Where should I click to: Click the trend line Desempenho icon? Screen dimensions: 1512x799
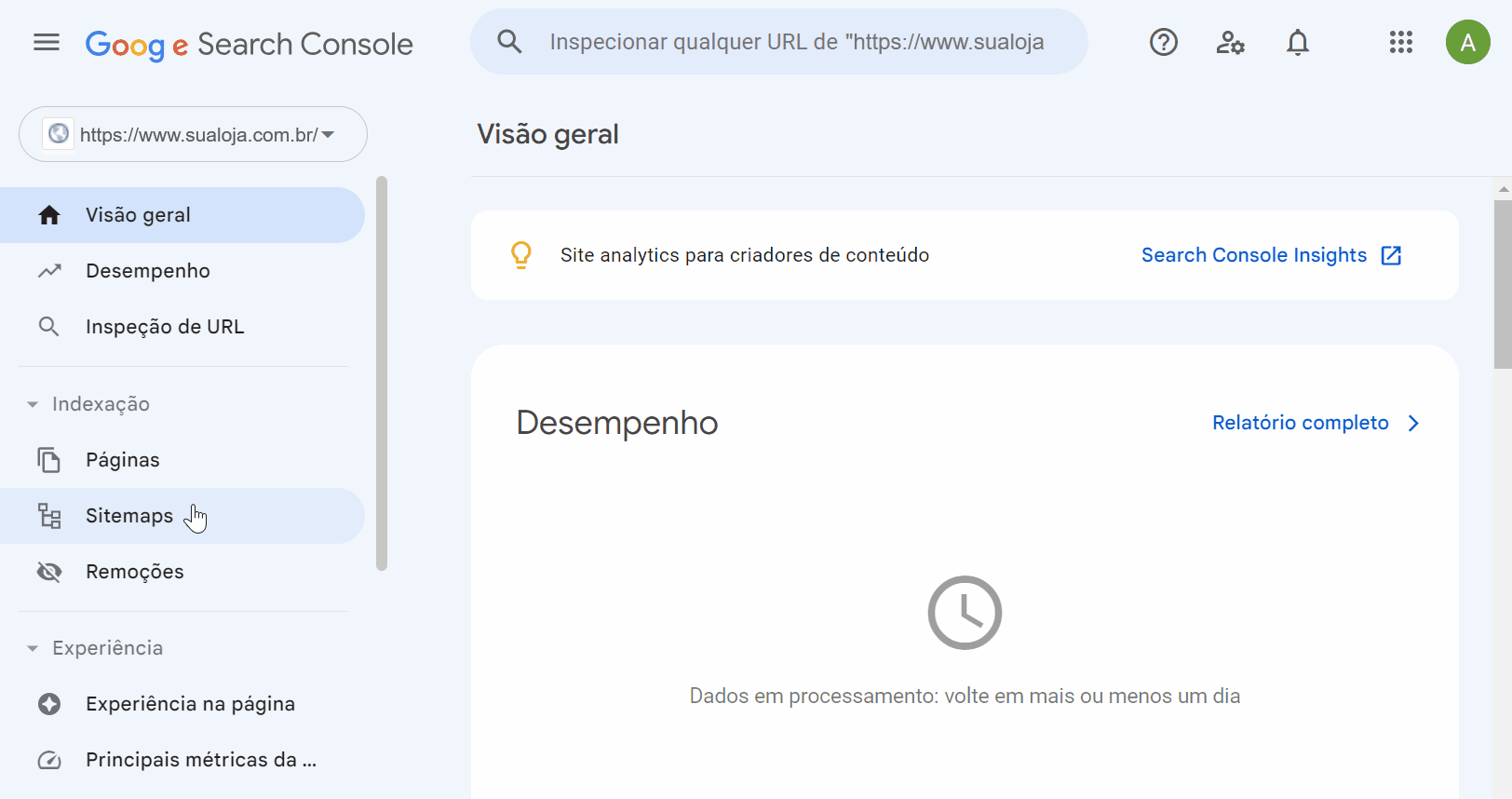pyautogui.click(x=49, y=271)
